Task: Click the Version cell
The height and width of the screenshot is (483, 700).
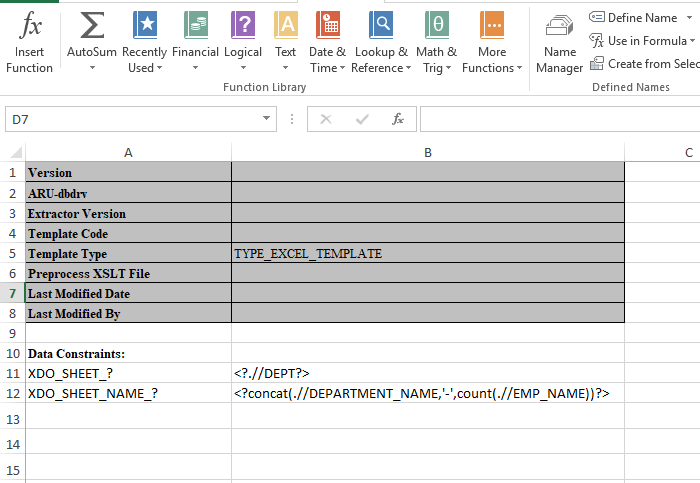Action: pyautogui.click(x=129, y=172)
